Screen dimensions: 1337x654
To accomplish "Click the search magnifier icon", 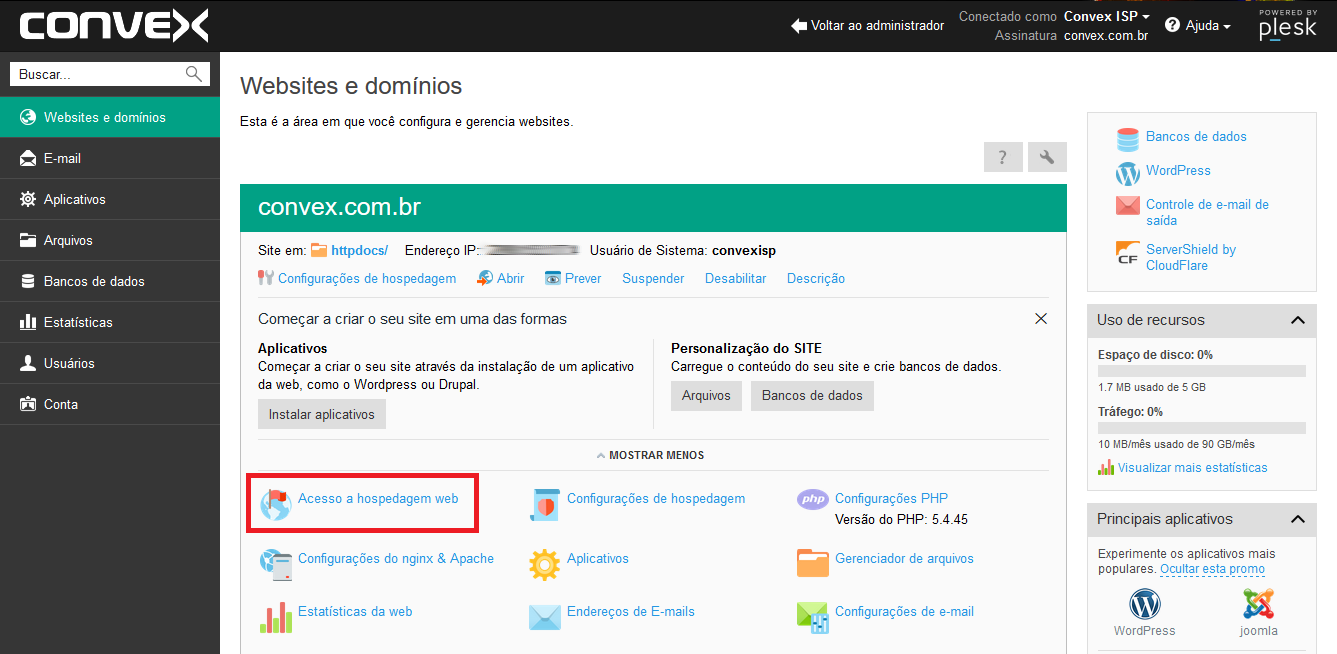I will [194, 74].
